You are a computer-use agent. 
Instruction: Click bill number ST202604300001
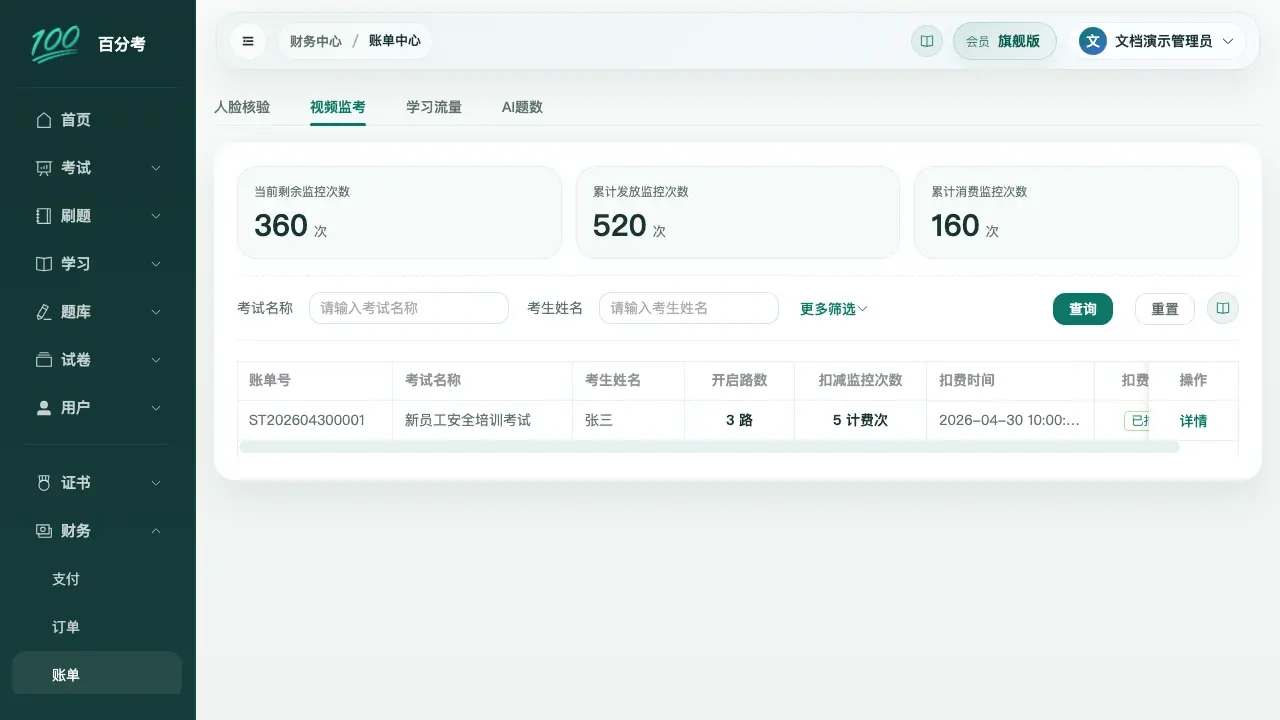pyautogui.click(x=307, y=421)
